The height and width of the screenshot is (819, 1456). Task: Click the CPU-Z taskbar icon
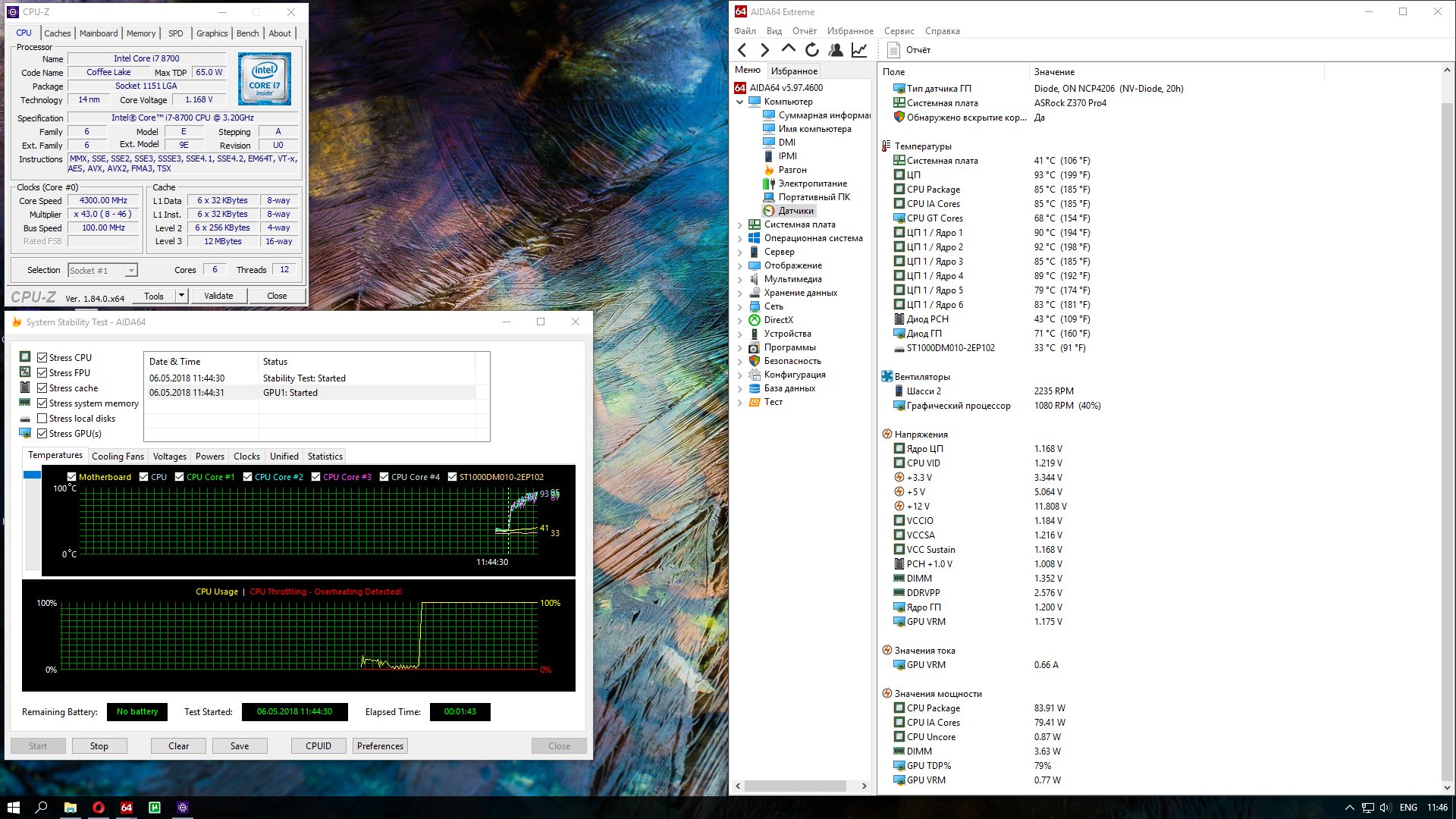[182, 808]
